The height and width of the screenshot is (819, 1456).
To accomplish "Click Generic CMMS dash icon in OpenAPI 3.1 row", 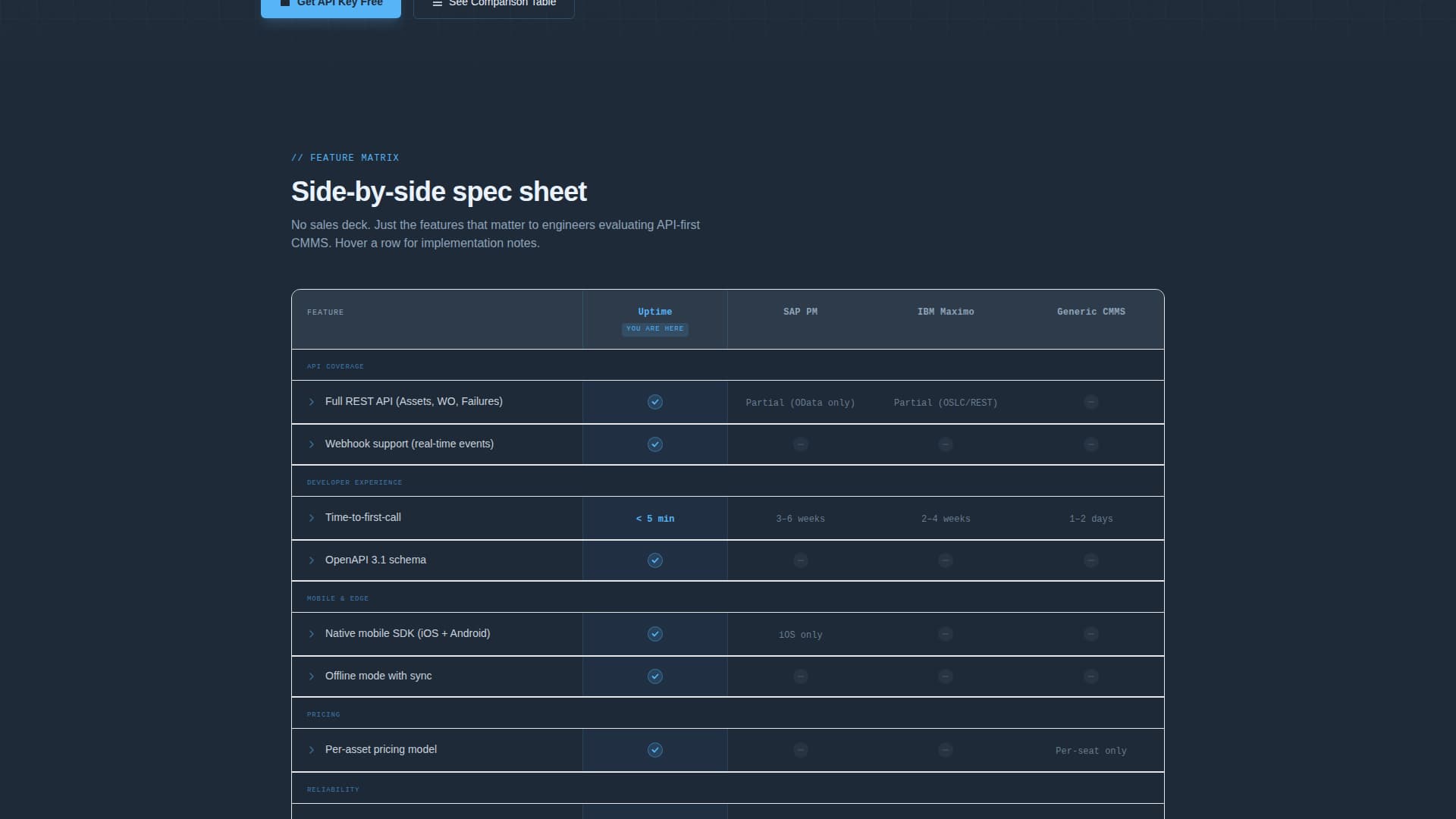I will pyautogui.click(x=1091, y=560).
